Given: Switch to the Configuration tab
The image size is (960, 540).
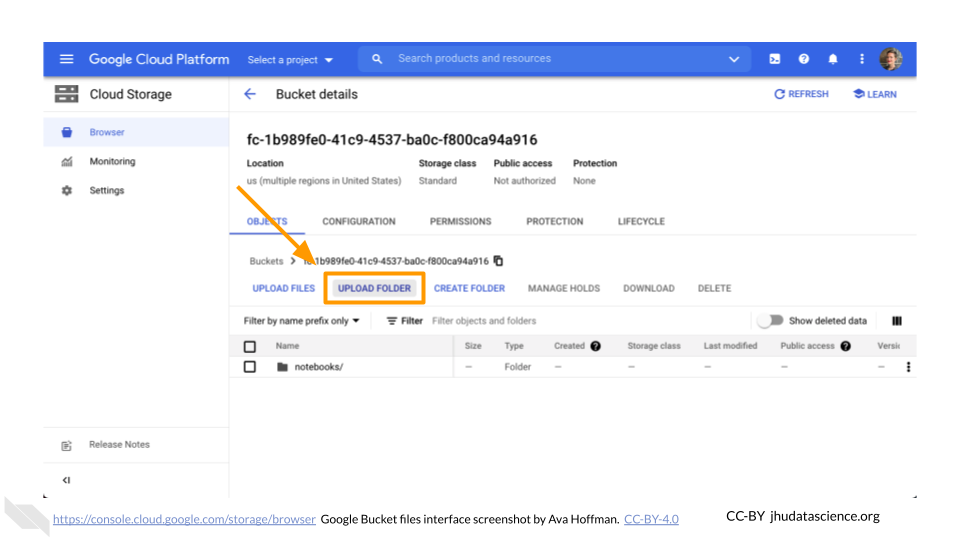Looking at the screenshot, I should tap(359, 221).
